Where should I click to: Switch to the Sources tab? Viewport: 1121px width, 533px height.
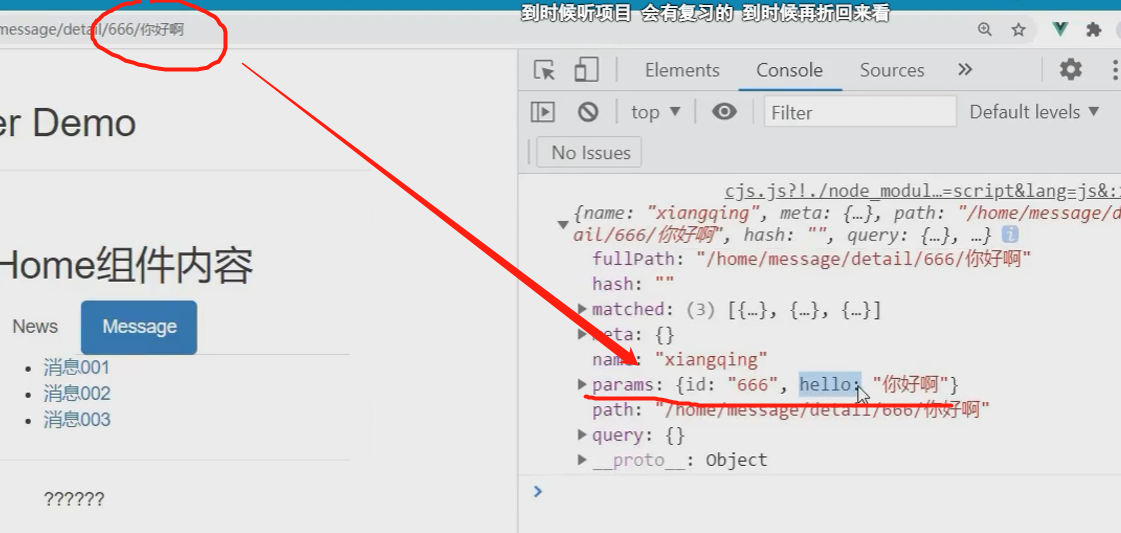pyautogui.click(x=892, y=70)
